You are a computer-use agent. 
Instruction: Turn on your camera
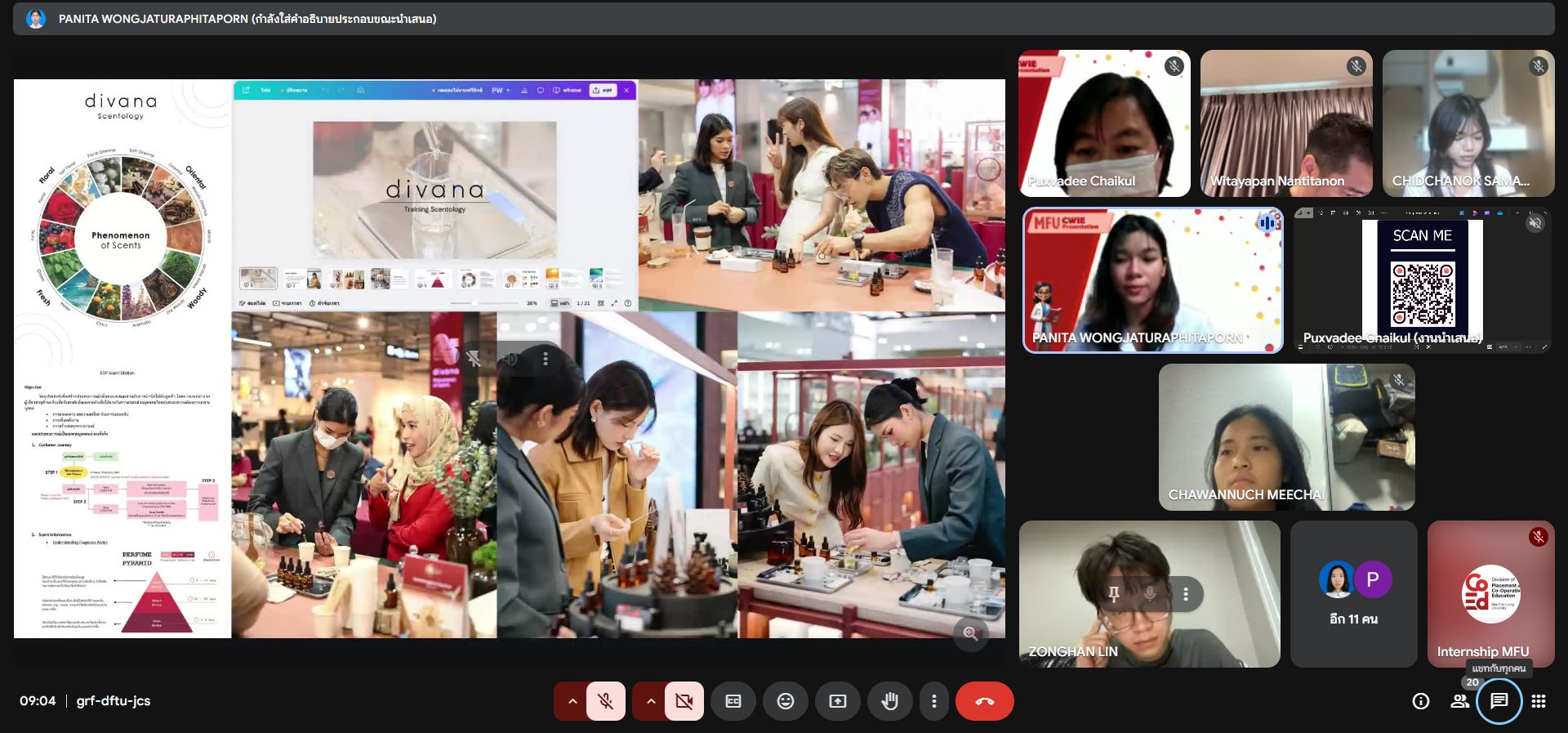684,701
